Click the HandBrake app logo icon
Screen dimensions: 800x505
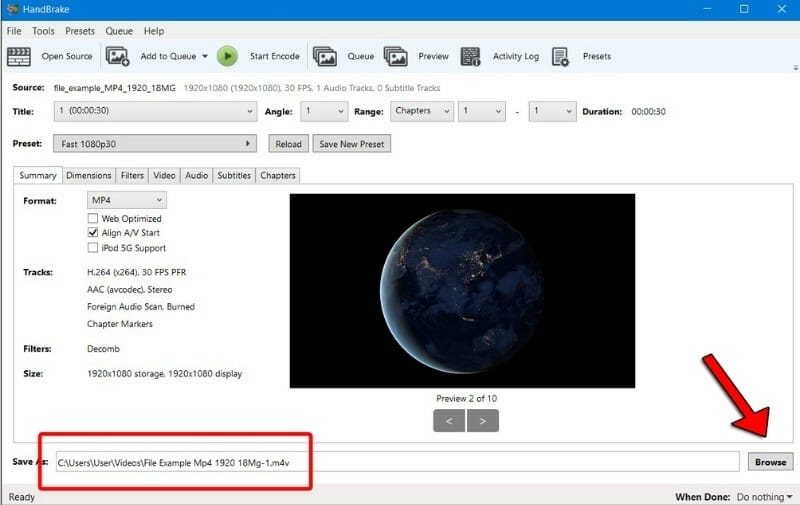[12, 9]
